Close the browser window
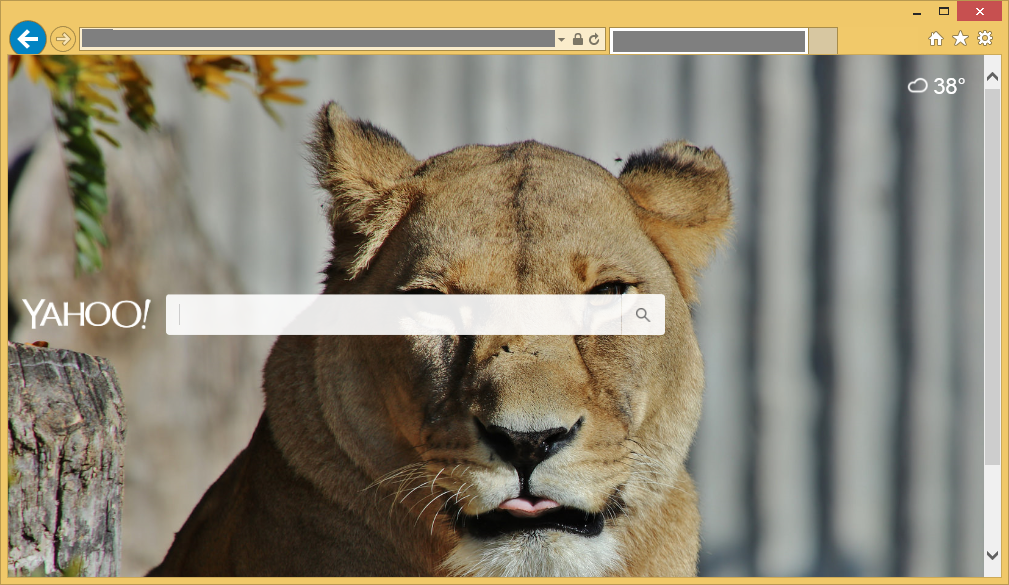The width and height of the screenshot is (1009, 585). tap(979, 11)
